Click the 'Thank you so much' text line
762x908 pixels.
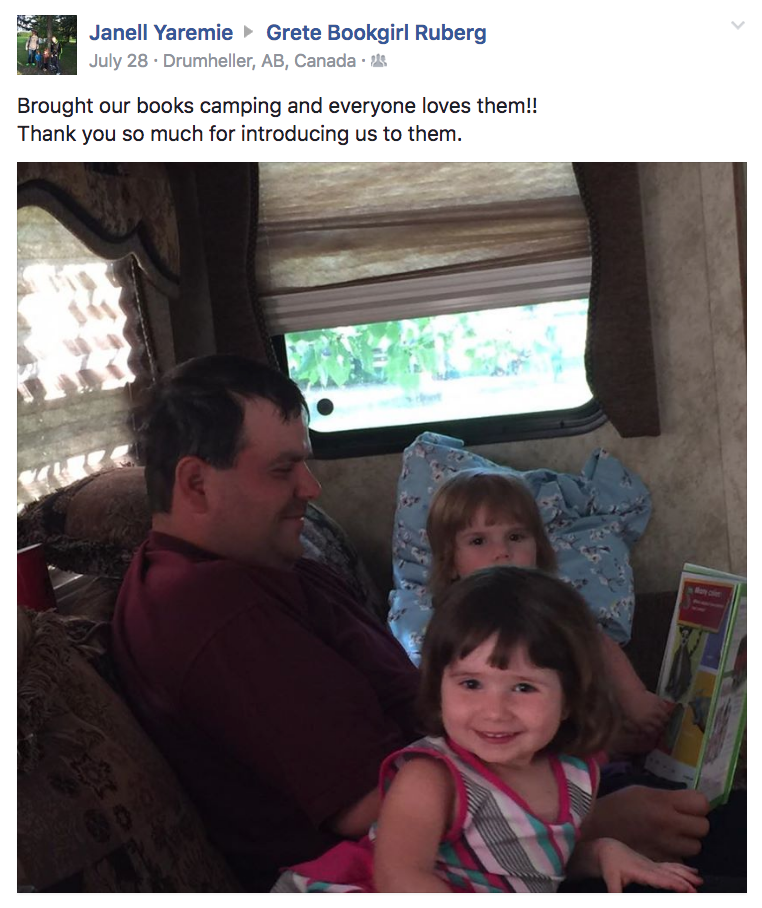coord(240,134)
